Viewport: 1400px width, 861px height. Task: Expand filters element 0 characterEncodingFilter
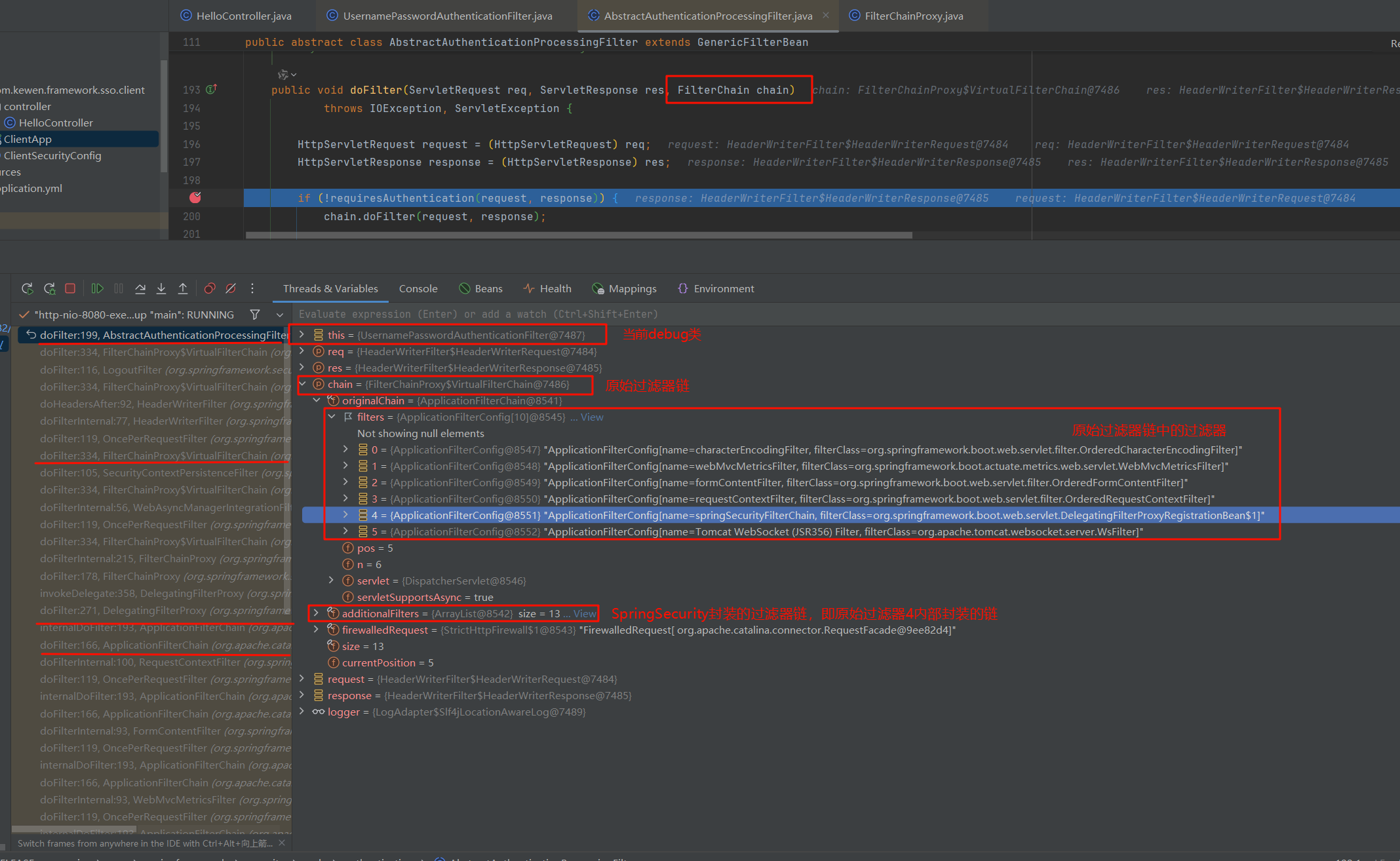click(346, 450)
